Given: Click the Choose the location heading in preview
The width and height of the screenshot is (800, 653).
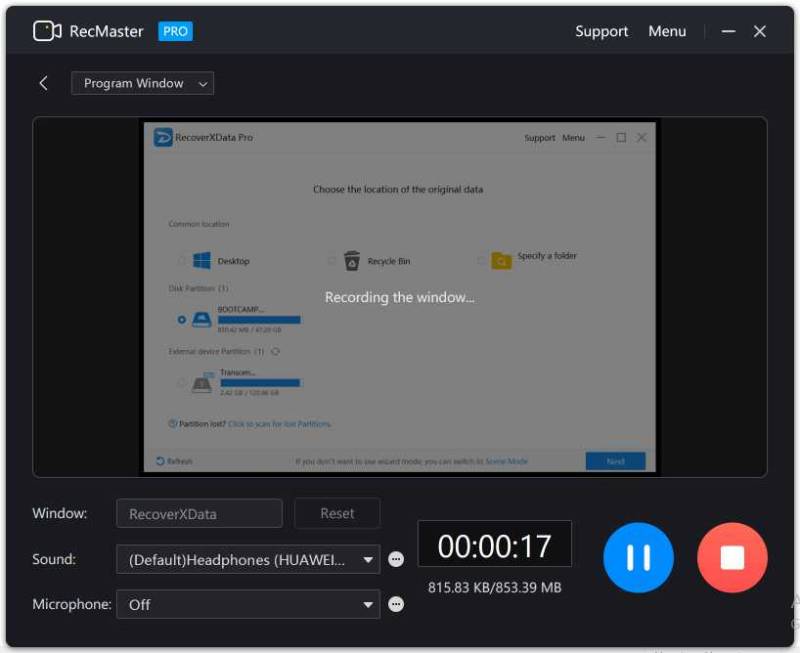Looking at the screenshot, I should (x=398, y=189).
